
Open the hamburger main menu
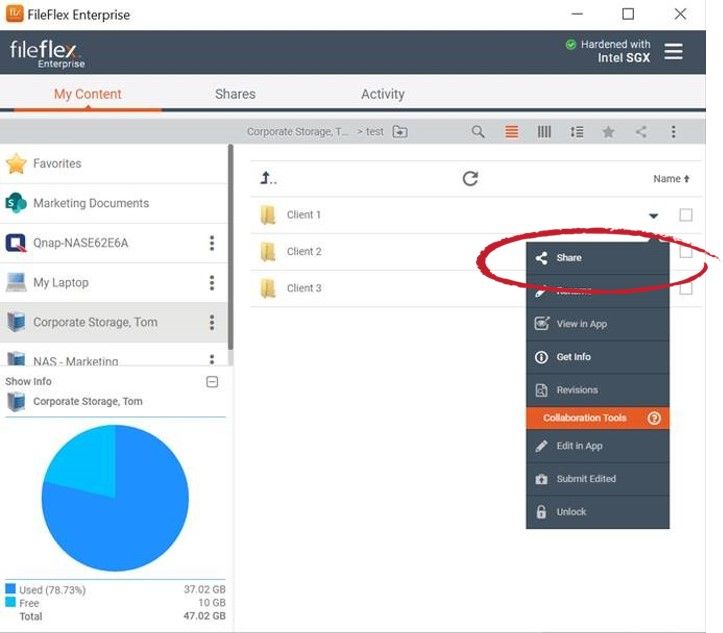[x=674, y=51]
